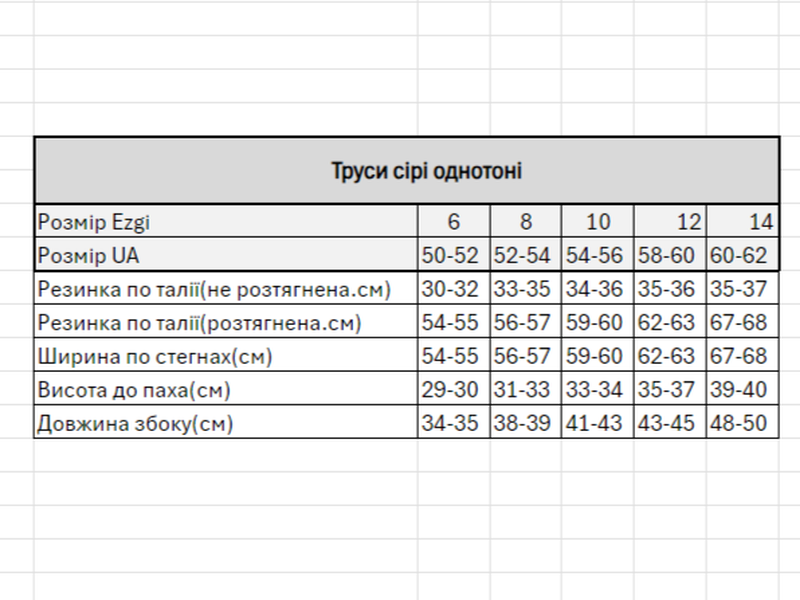The image size is (800, 600).
Task: Click the 34-35 cell in Довжина збоку row
Action: pos(454,422)
